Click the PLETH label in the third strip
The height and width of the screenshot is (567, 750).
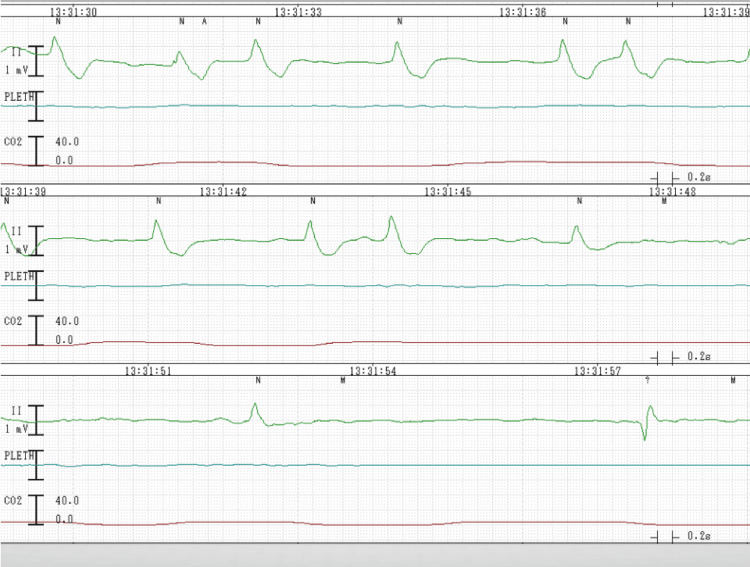point(19,456)
